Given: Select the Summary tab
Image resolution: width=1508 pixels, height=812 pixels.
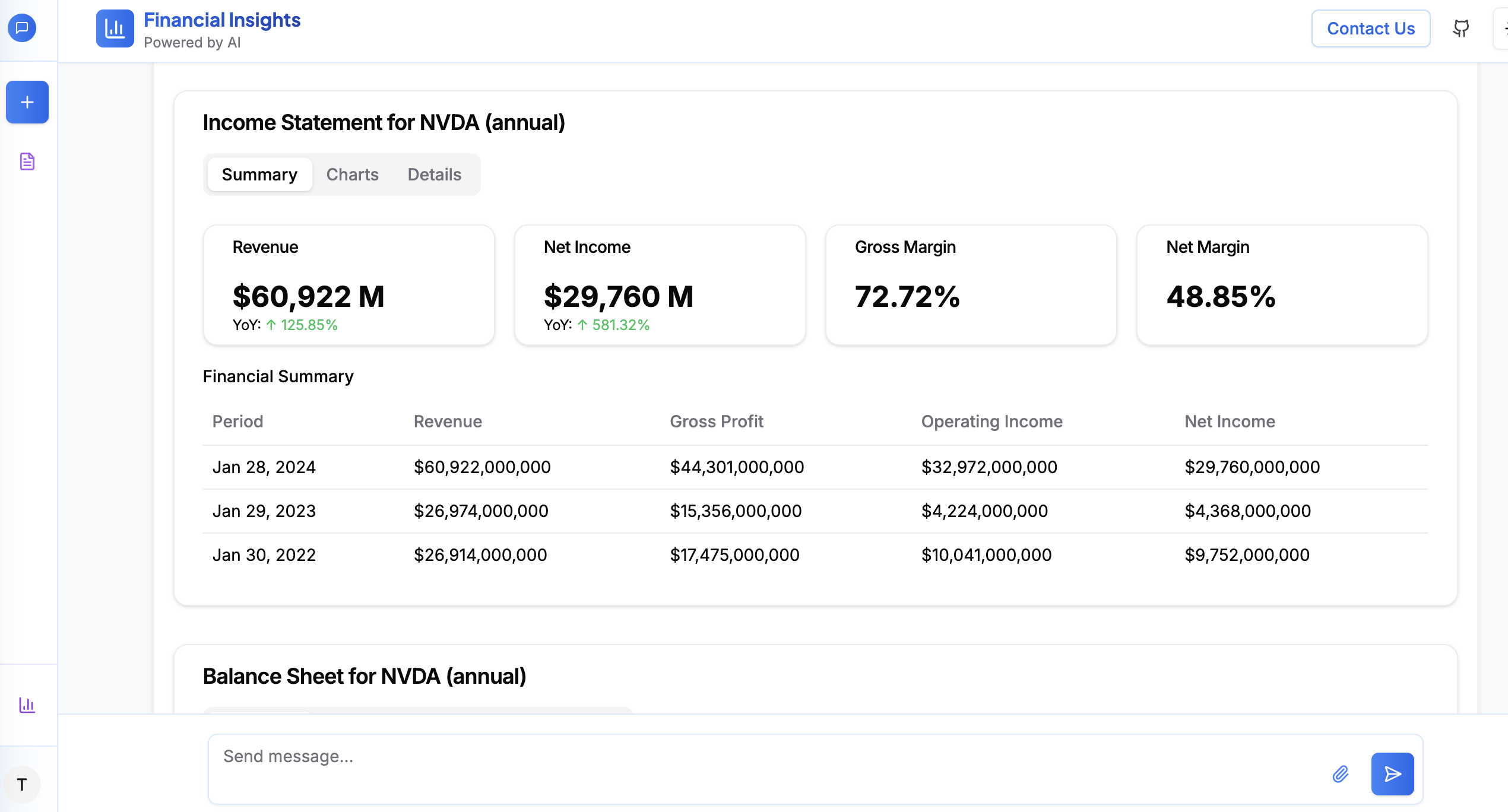Looking at the screenshot, I should point(259,175).
